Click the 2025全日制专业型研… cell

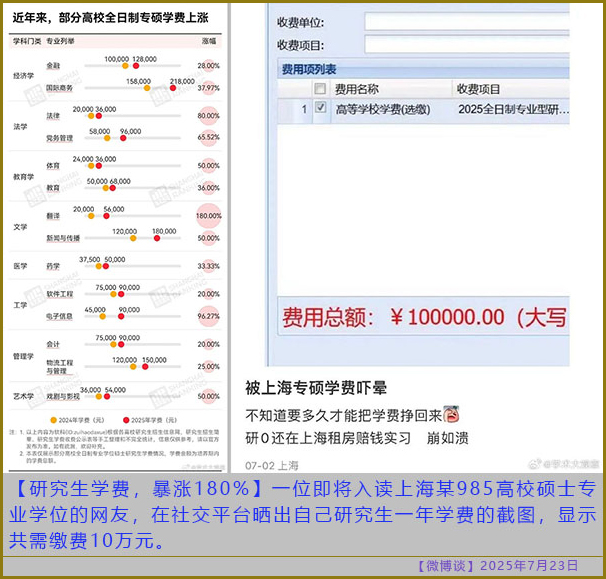(x=514, y=110)
